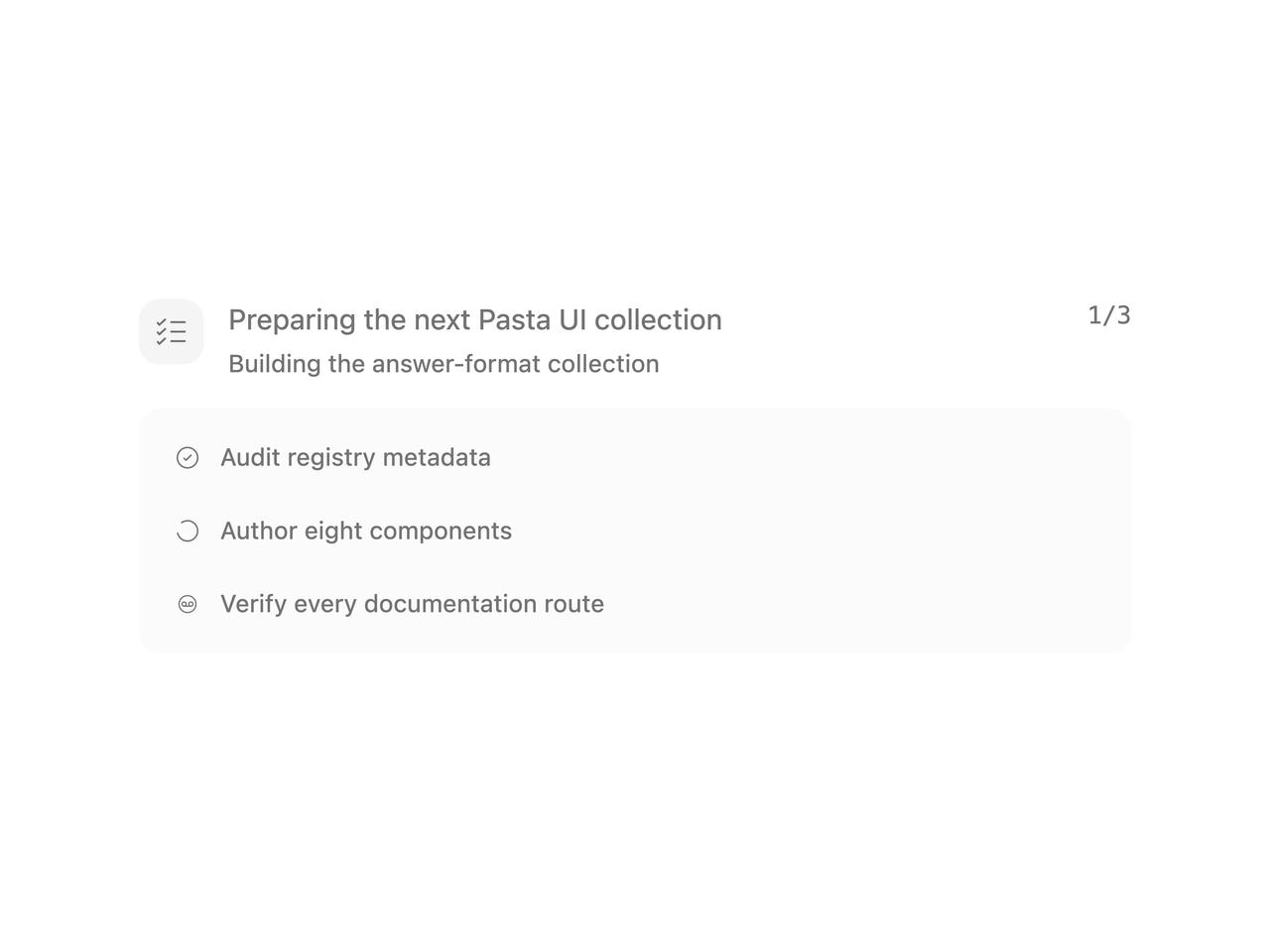
Task: Click the in-progress spinner icon
Action: coord(188,531)
